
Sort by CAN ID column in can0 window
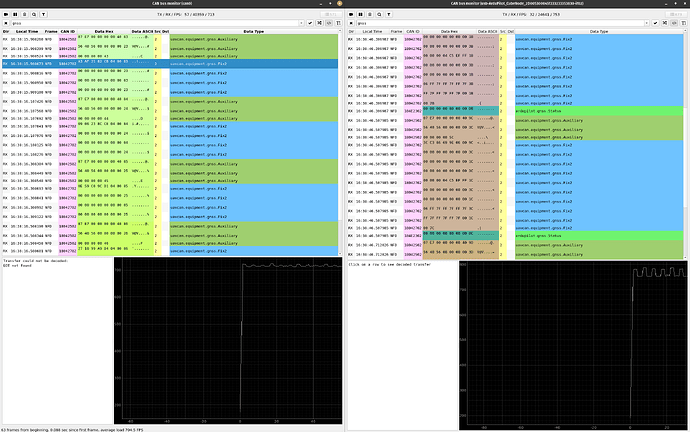[x=68, y=32]
